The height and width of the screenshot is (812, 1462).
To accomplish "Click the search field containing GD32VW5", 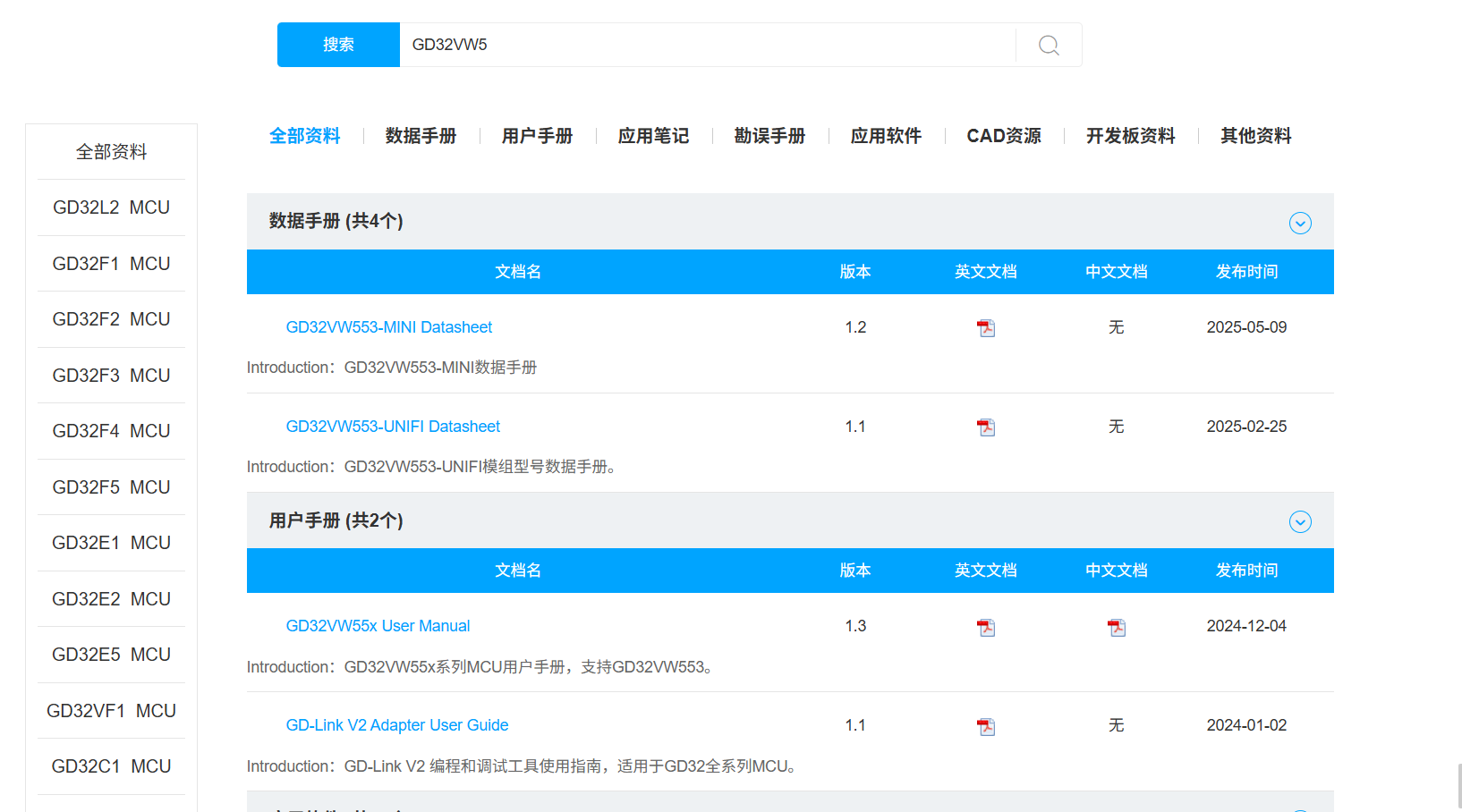I will [x=707, y=45].
